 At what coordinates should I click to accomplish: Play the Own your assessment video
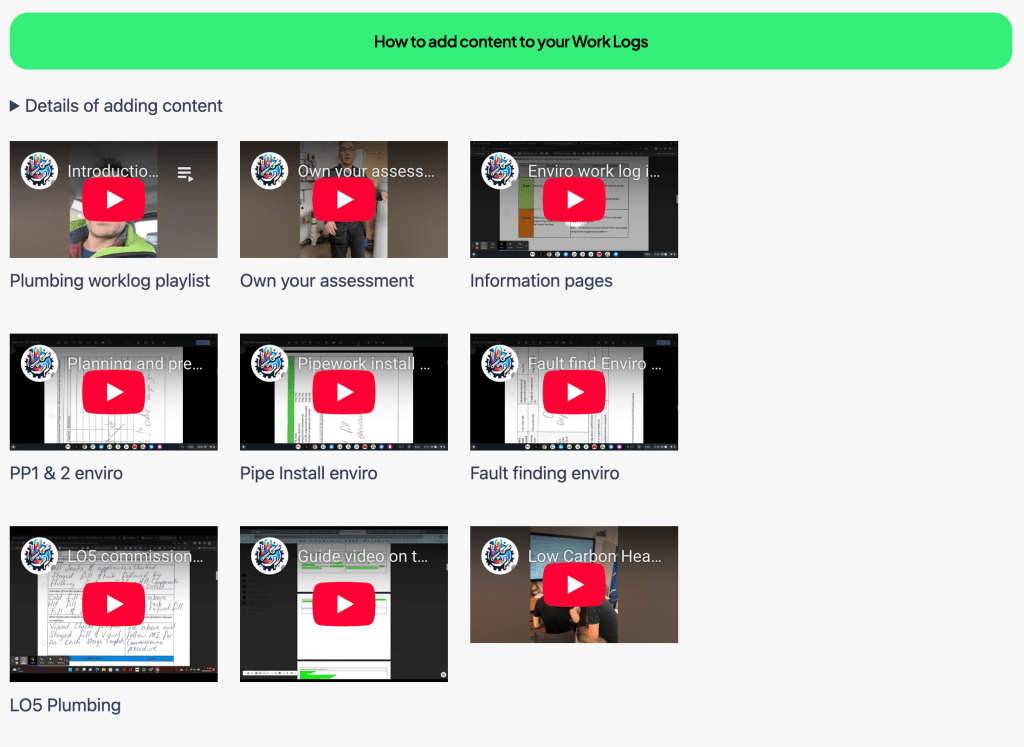[x=344, y=200]
